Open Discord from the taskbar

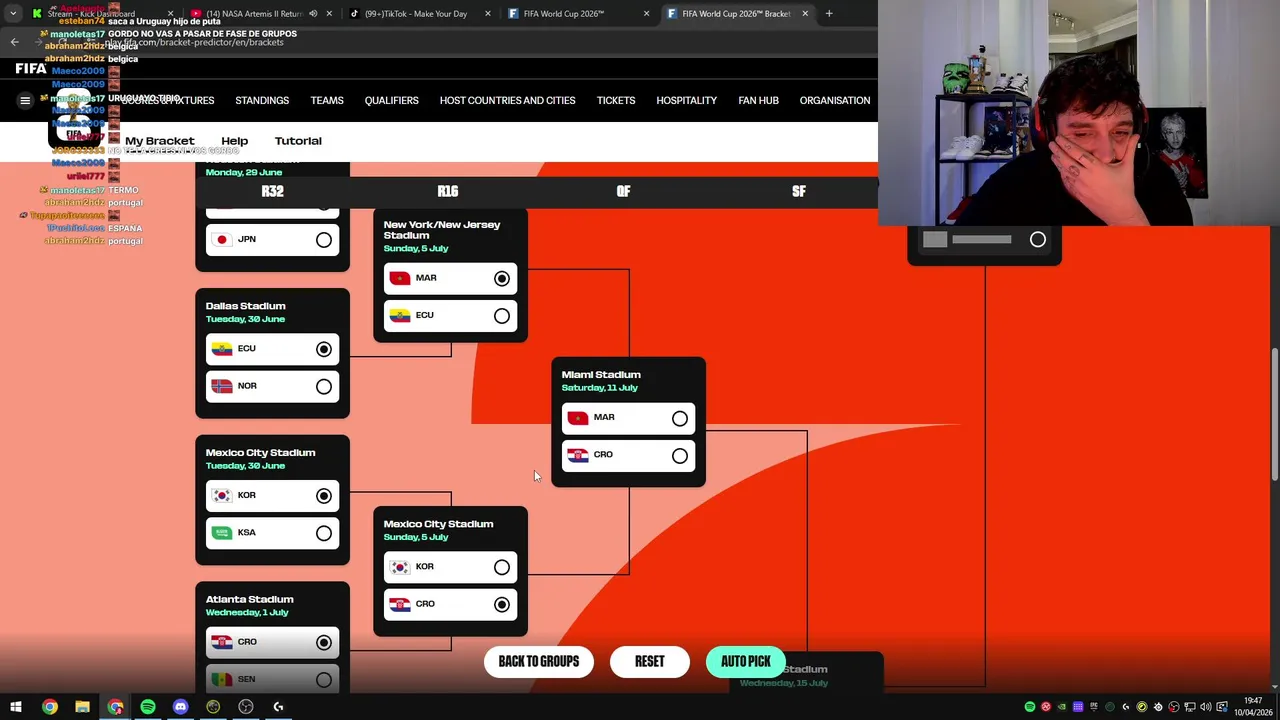(x=180, y=707)
